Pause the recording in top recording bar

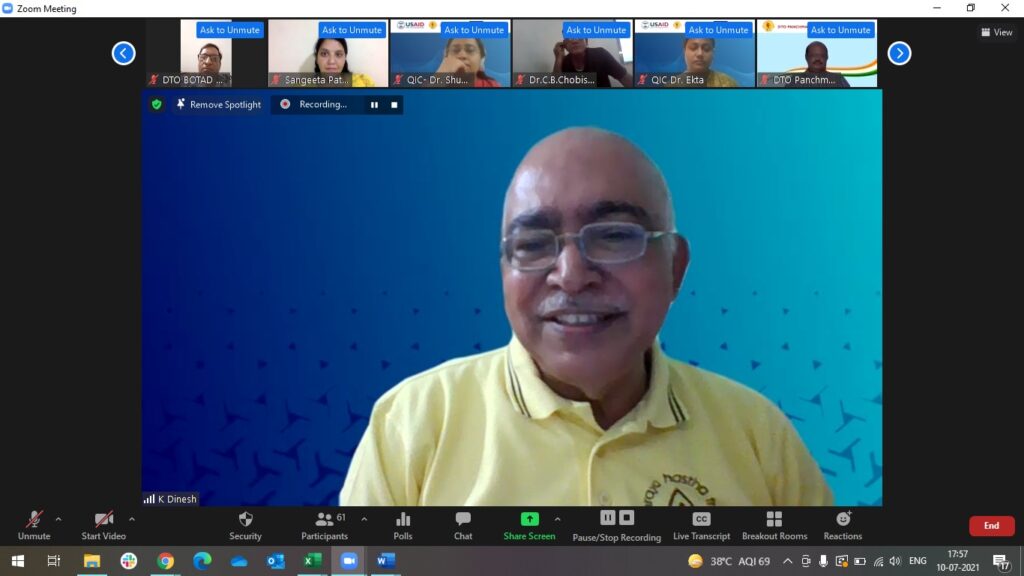pos(375,104)
